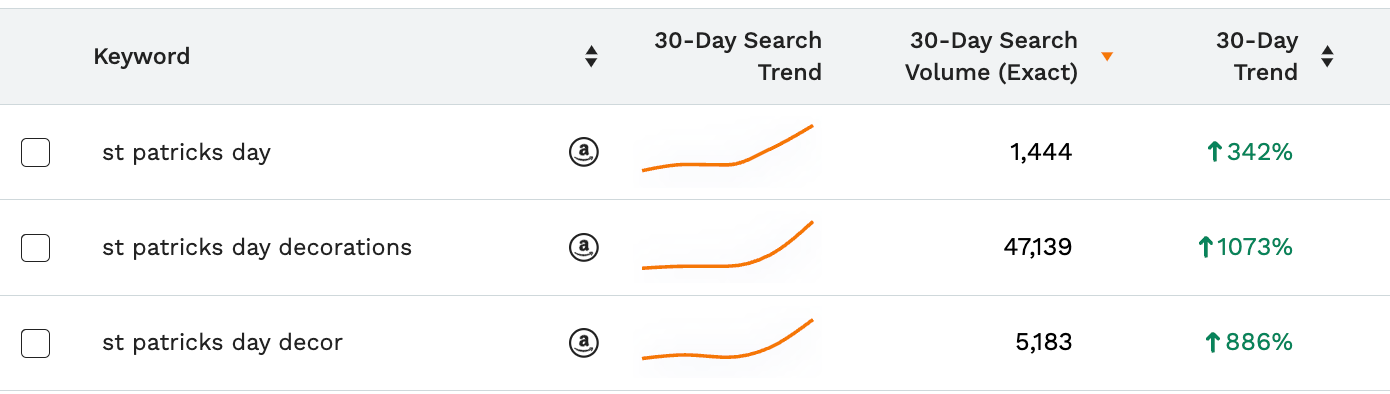Click the 30-Day Search Trend header
1390x394 pixels.
coord(738,56)
